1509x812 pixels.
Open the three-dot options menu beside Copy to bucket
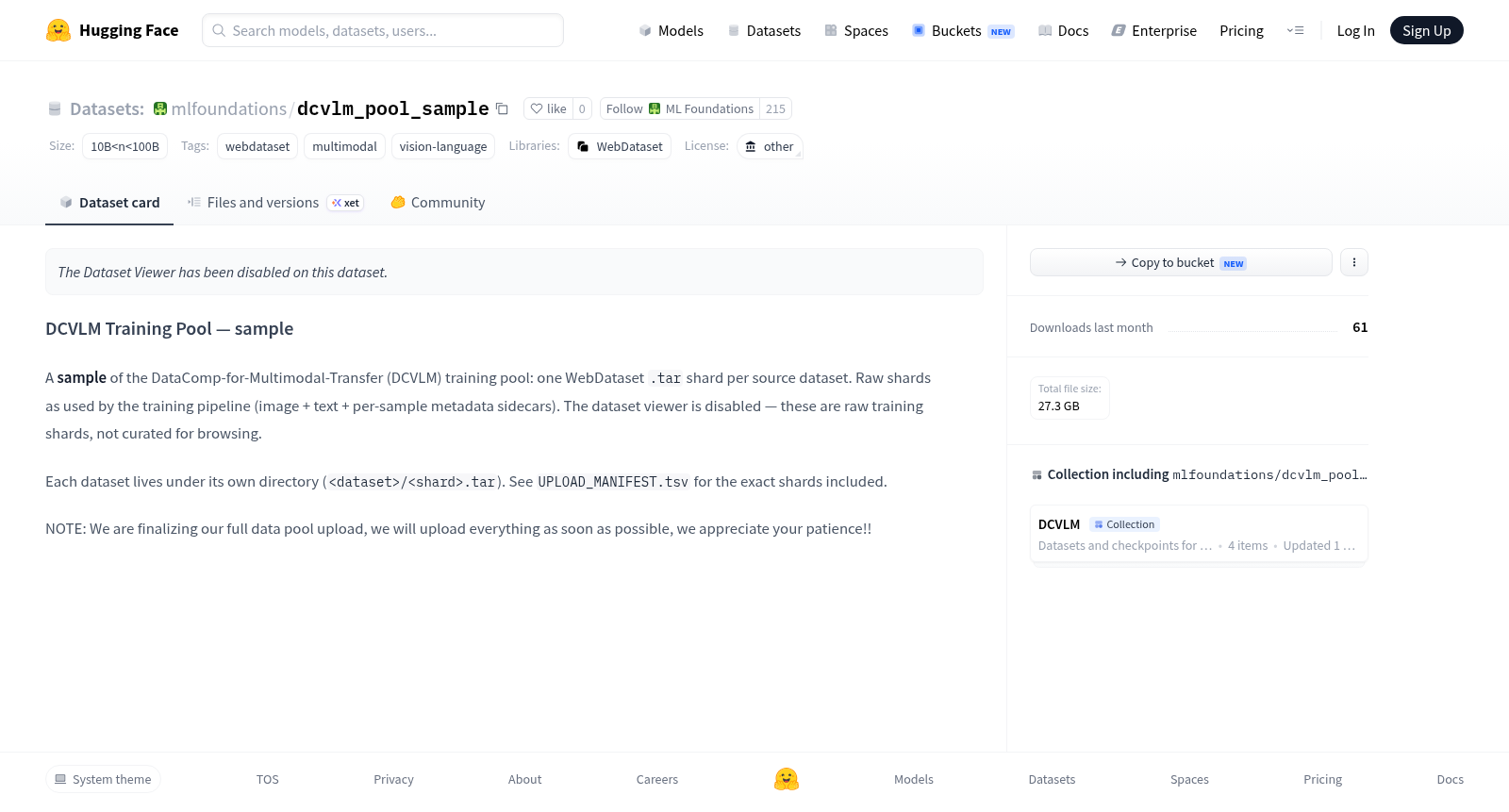[x=1354, y=262]
